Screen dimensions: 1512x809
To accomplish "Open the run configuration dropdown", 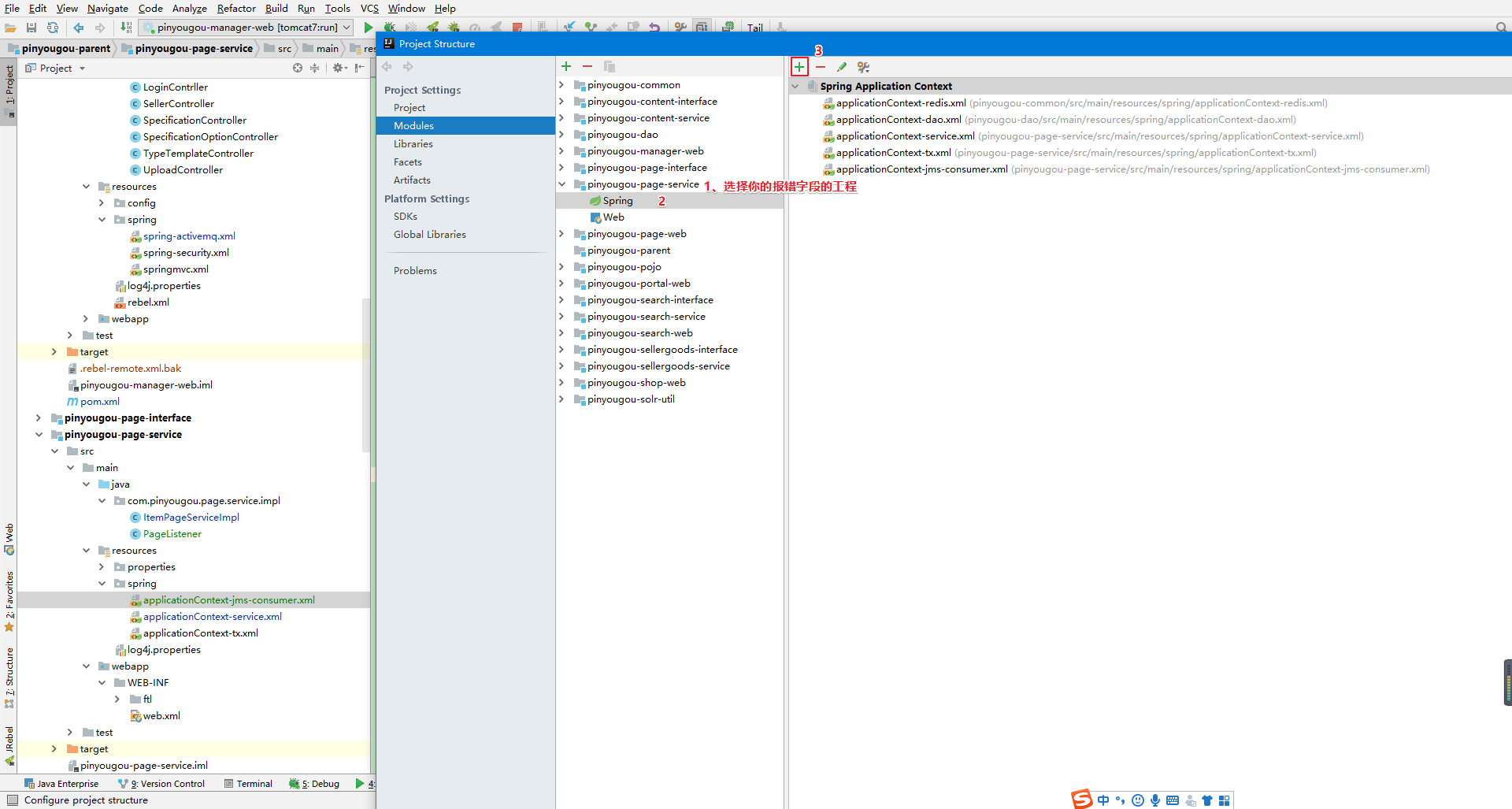I will point(246,28).
